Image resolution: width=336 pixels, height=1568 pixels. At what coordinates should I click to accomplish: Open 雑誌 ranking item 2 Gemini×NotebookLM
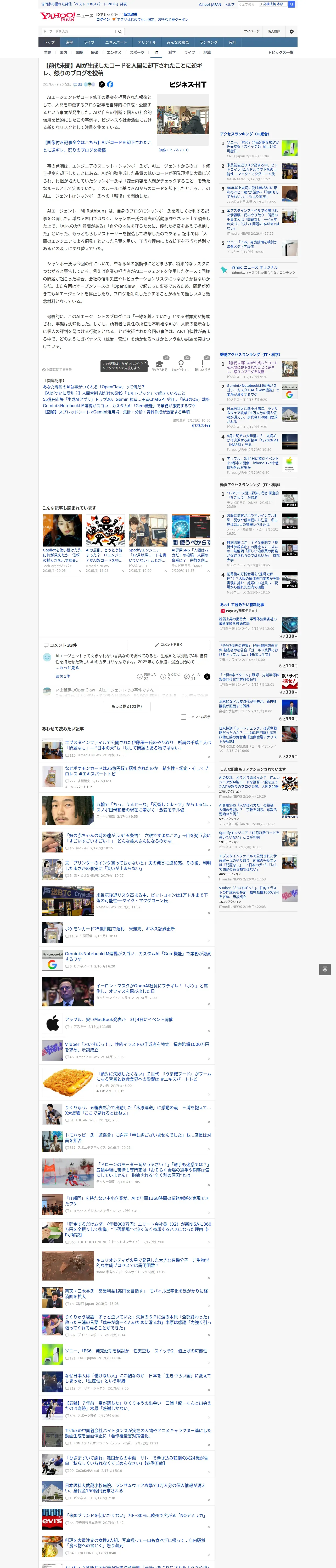click(x=253, y=390)
